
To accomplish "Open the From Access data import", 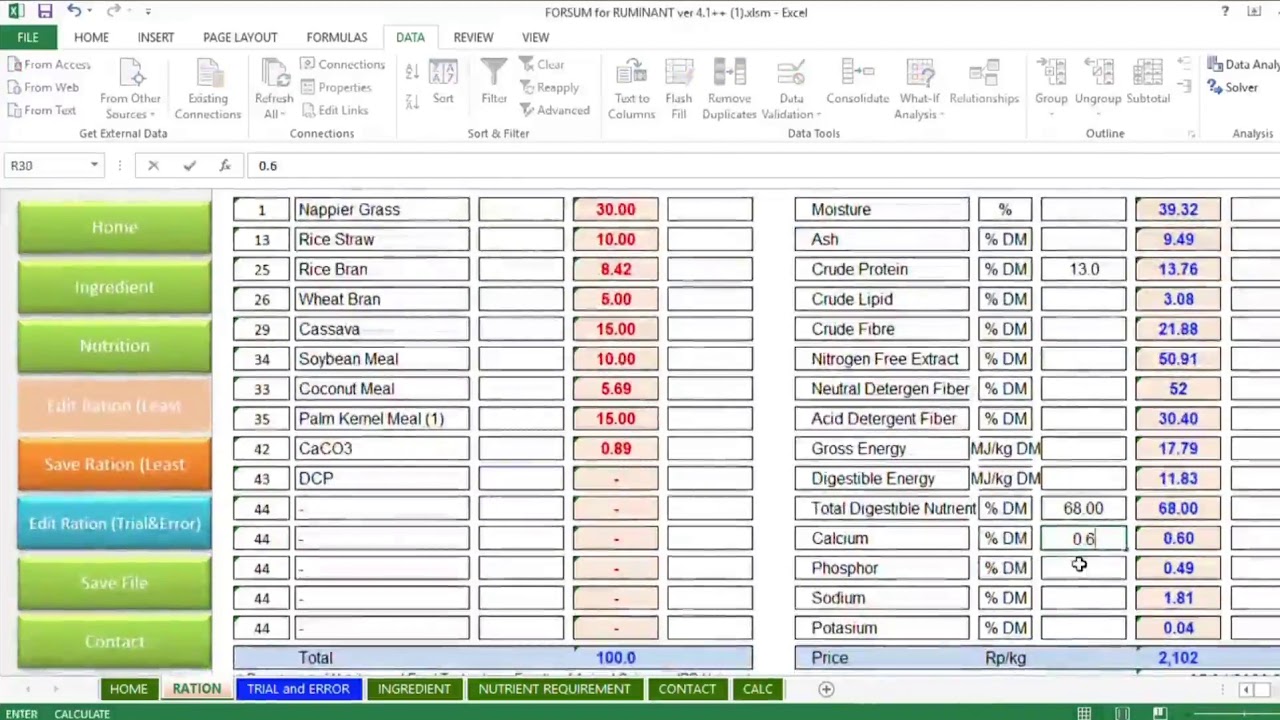I will pyautogui.click(x=48, y=64).
